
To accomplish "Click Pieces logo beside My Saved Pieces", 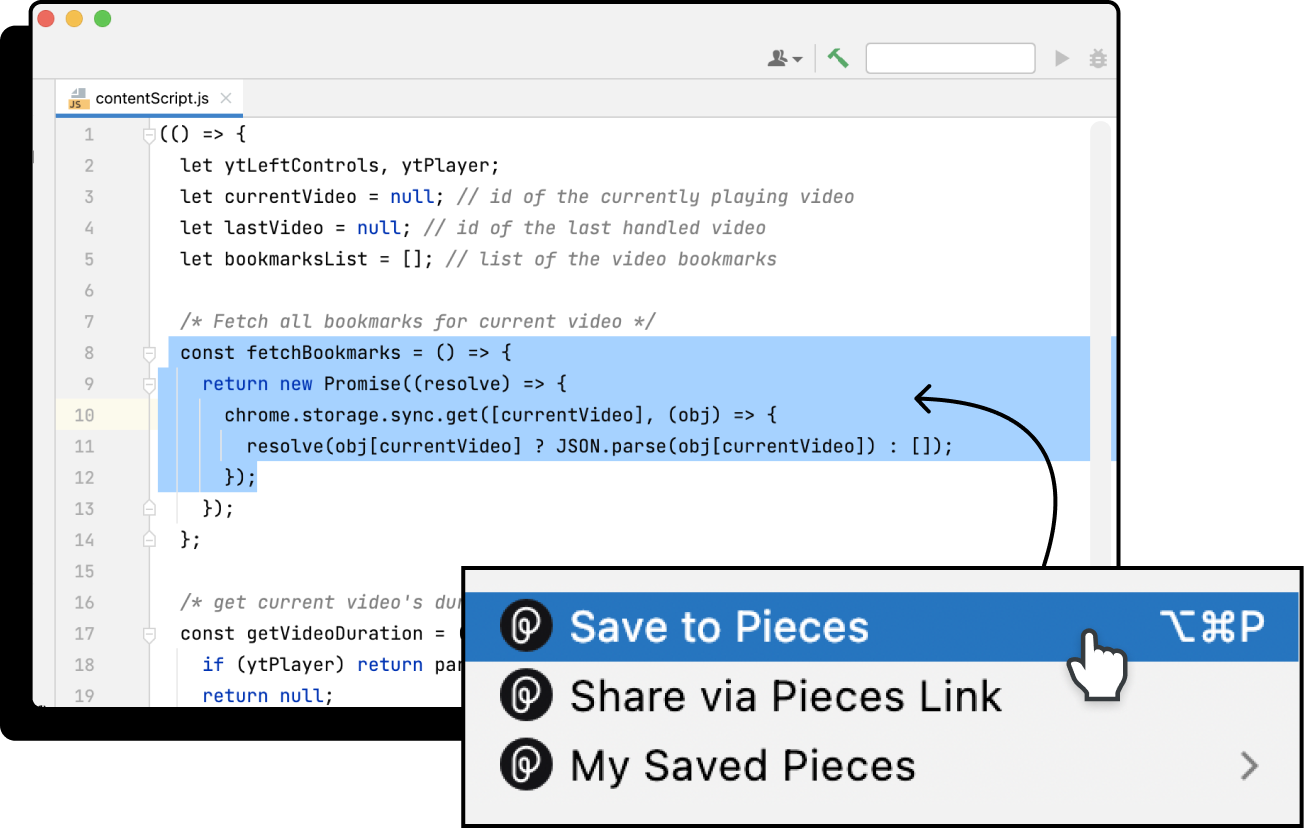I will click(x=526, y=767).
